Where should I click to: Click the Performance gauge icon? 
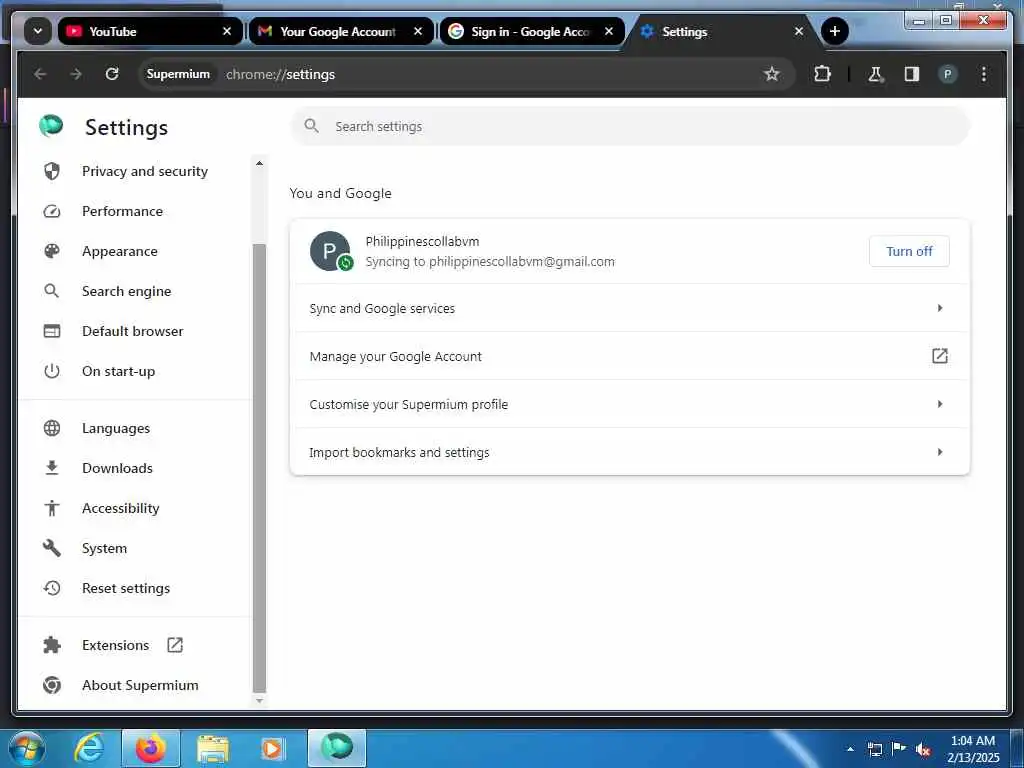click(x=52, y=212)
